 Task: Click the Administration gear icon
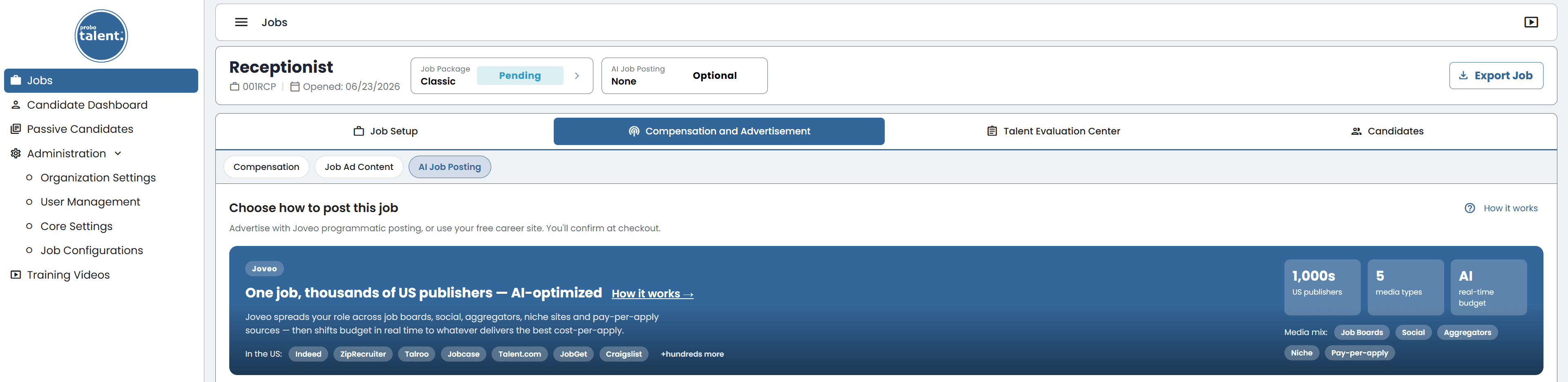click(x=16, y=153)
